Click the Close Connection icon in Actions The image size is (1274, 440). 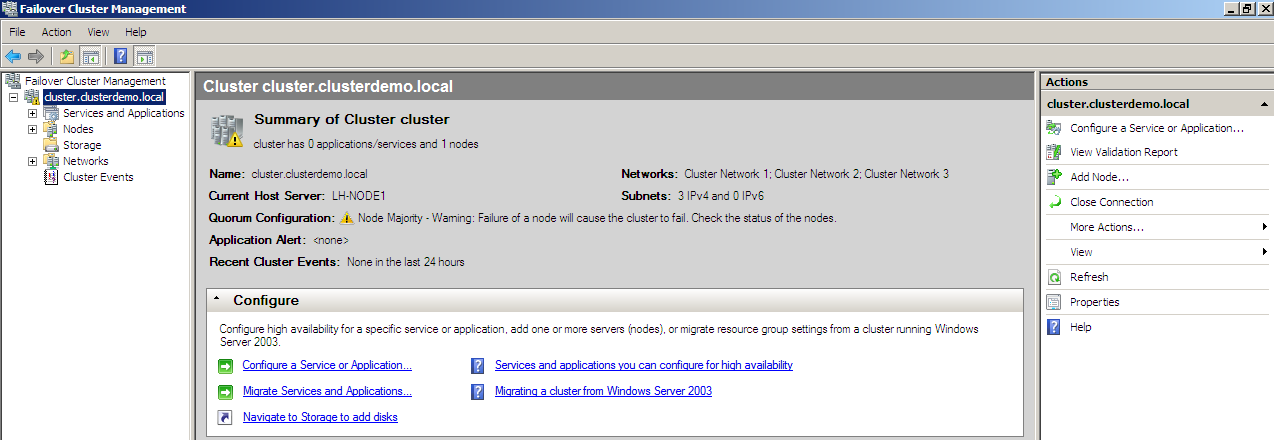coord(1053,202)
